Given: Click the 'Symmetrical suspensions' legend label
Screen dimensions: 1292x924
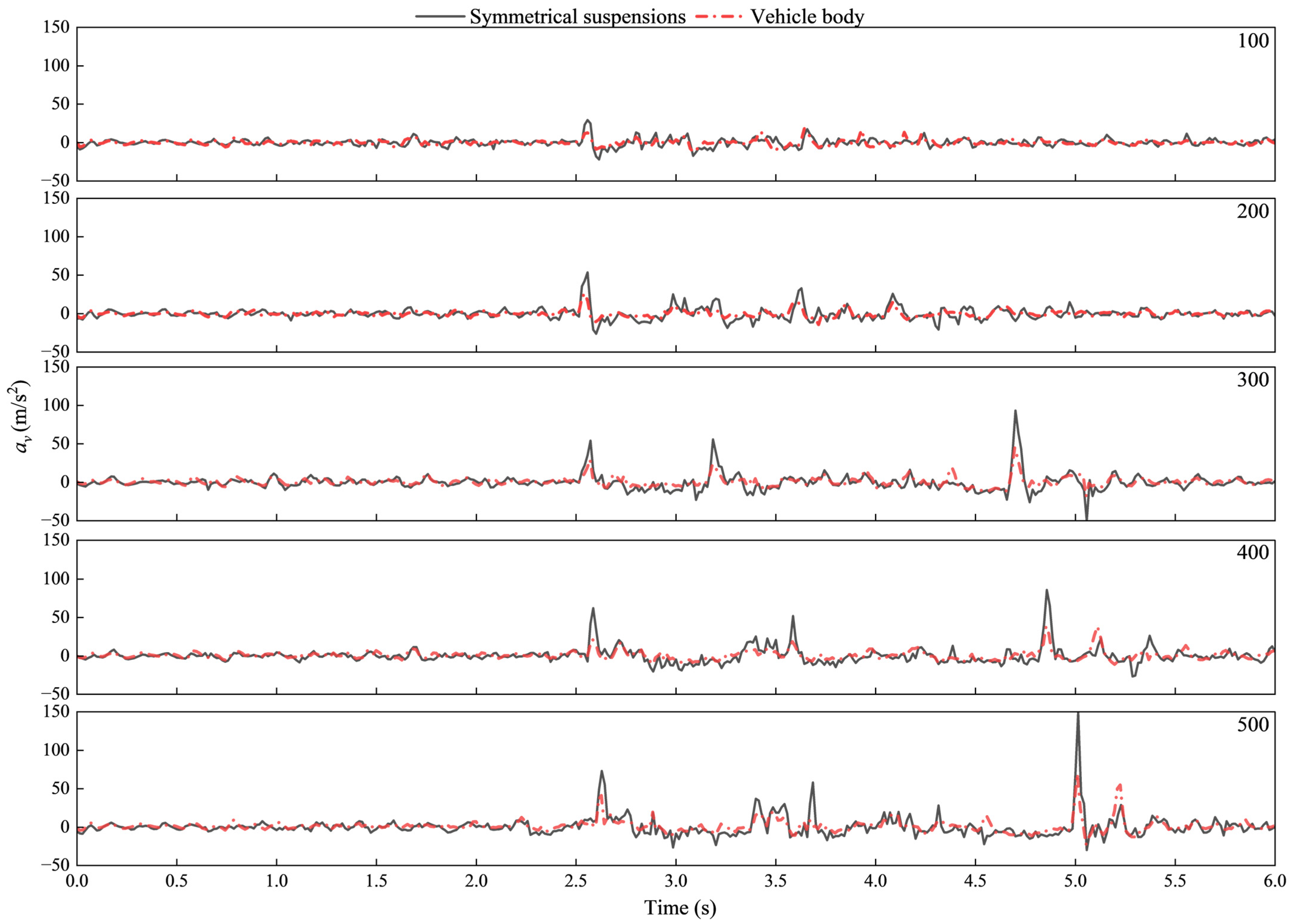Looking at the screenshot, I should [577, 17].
